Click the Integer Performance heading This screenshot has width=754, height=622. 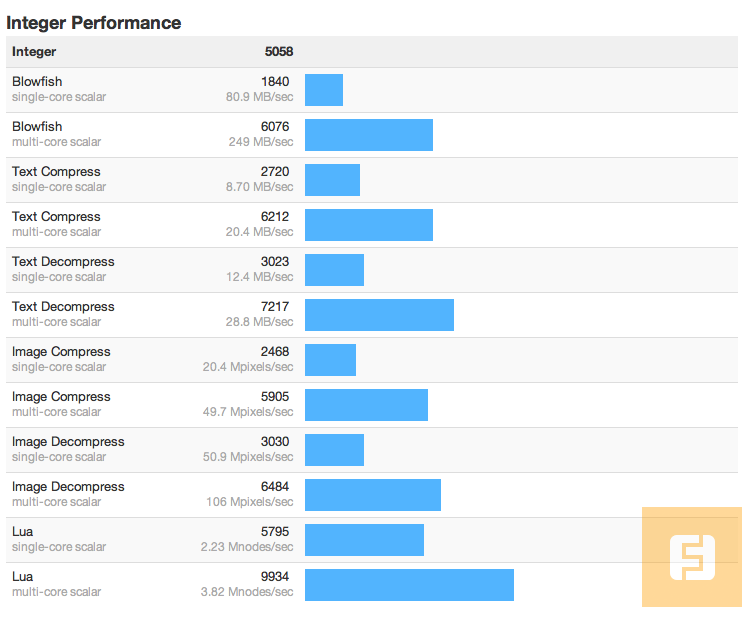94,22
